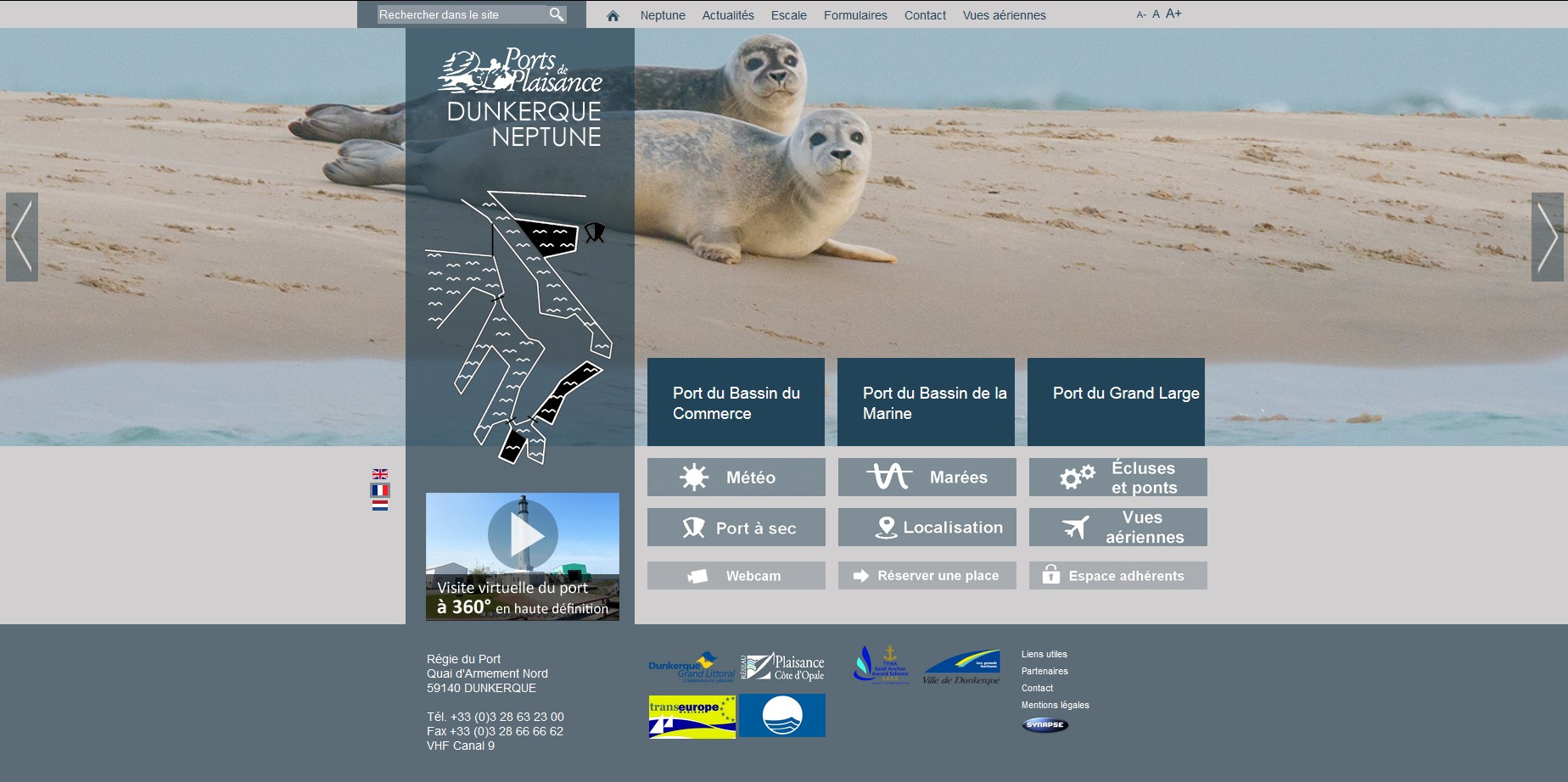Click the search magnifier icon
Viewport: 1568px width, 782px height.
pyautogui.click(x=556, y=14)
